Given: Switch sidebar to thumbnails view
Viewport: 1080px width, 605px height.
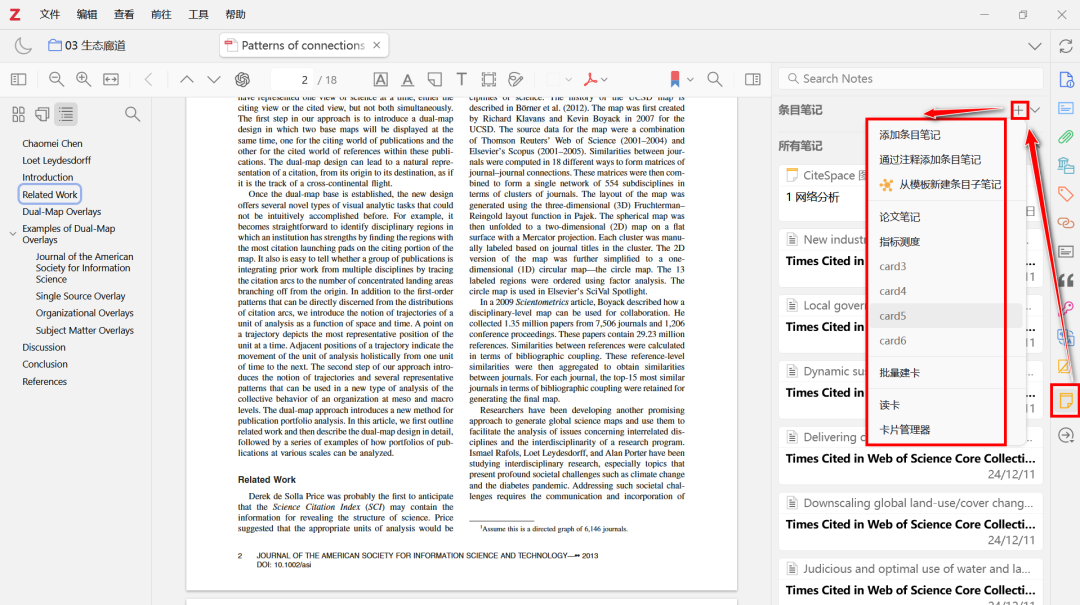Looking at the screenshot, I should coord(18,114).
